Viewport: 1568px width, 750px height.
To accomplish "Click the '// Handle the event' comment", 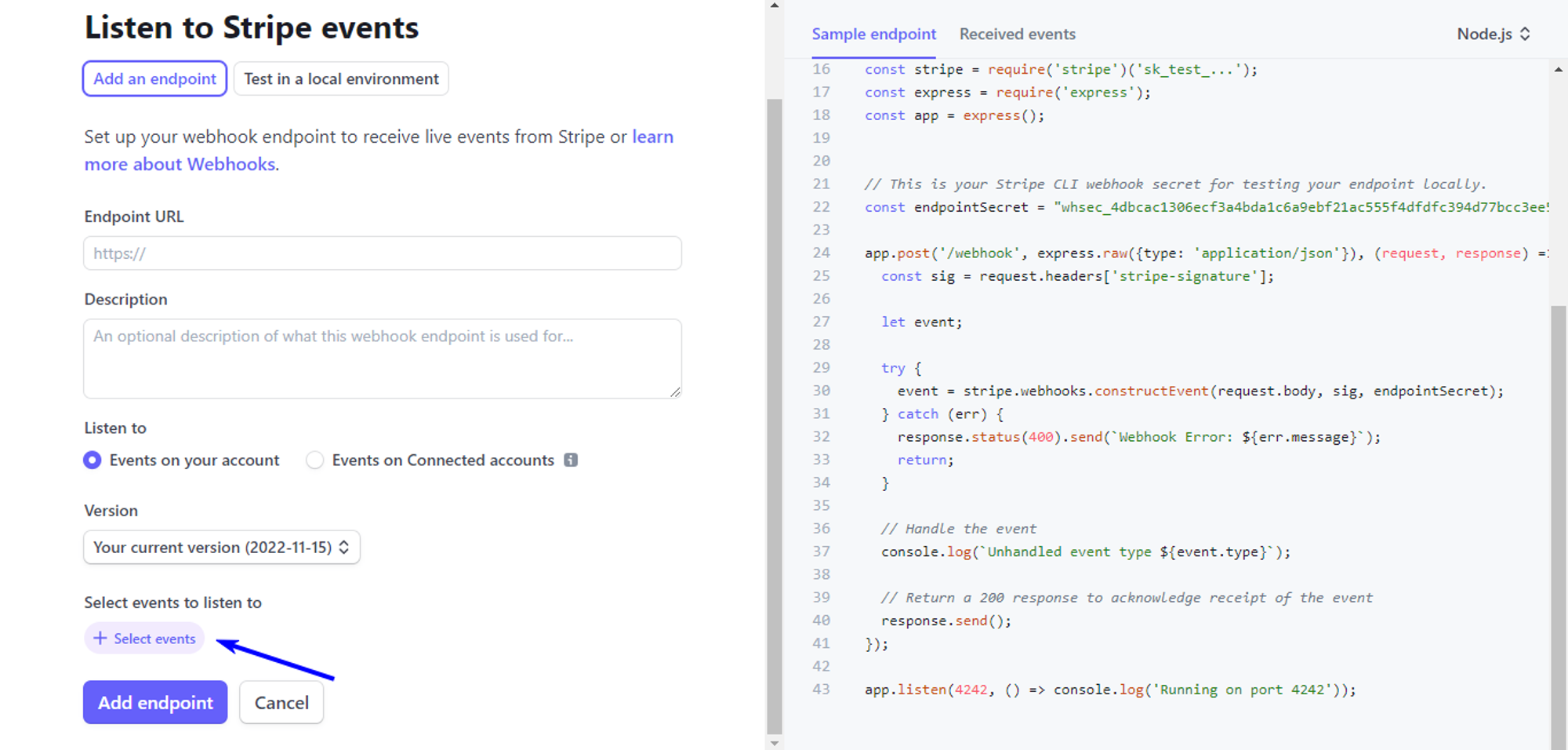I will click(958, 529).
